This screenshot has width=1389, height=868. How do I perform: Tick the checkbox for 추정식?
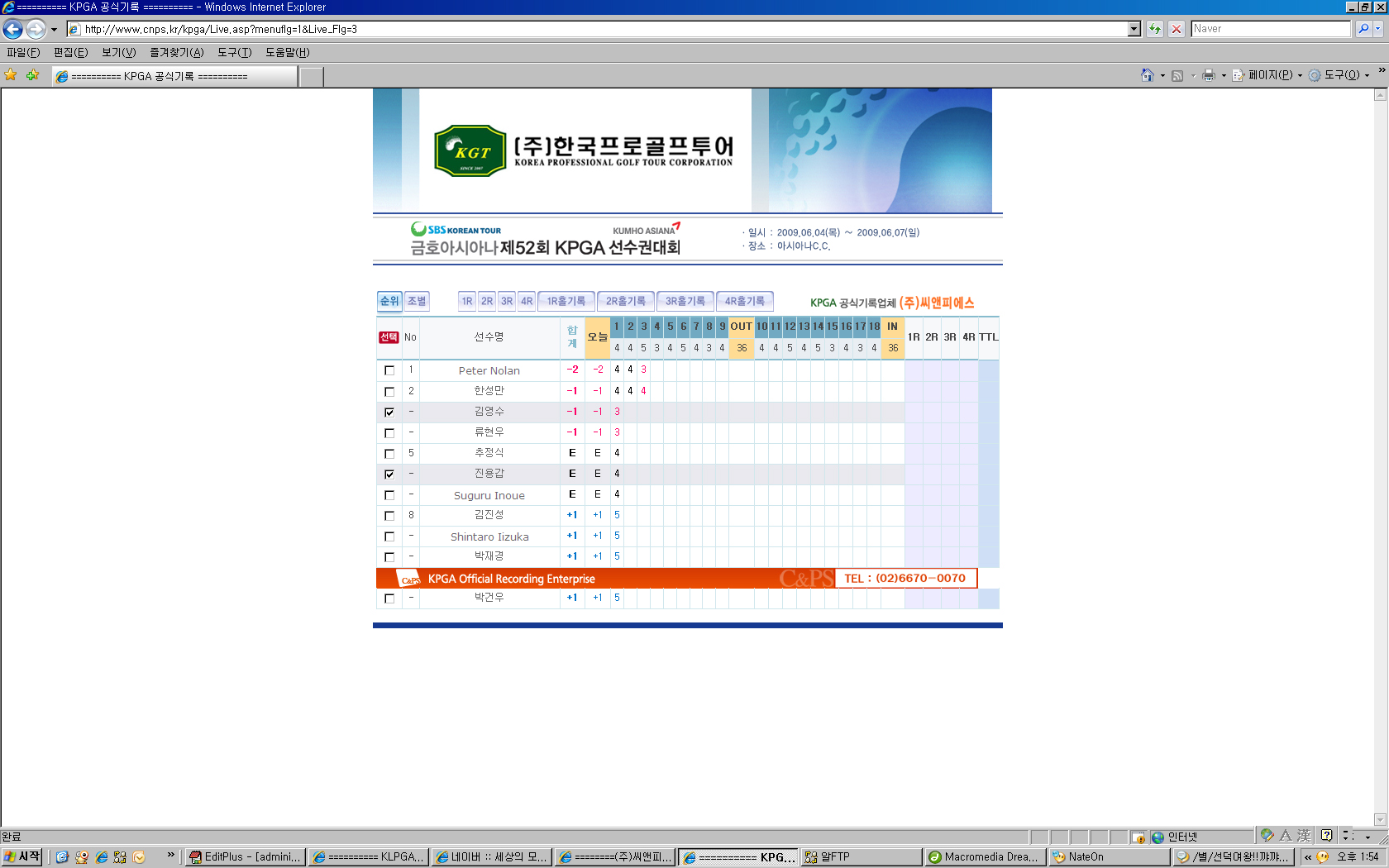point(389,453)
